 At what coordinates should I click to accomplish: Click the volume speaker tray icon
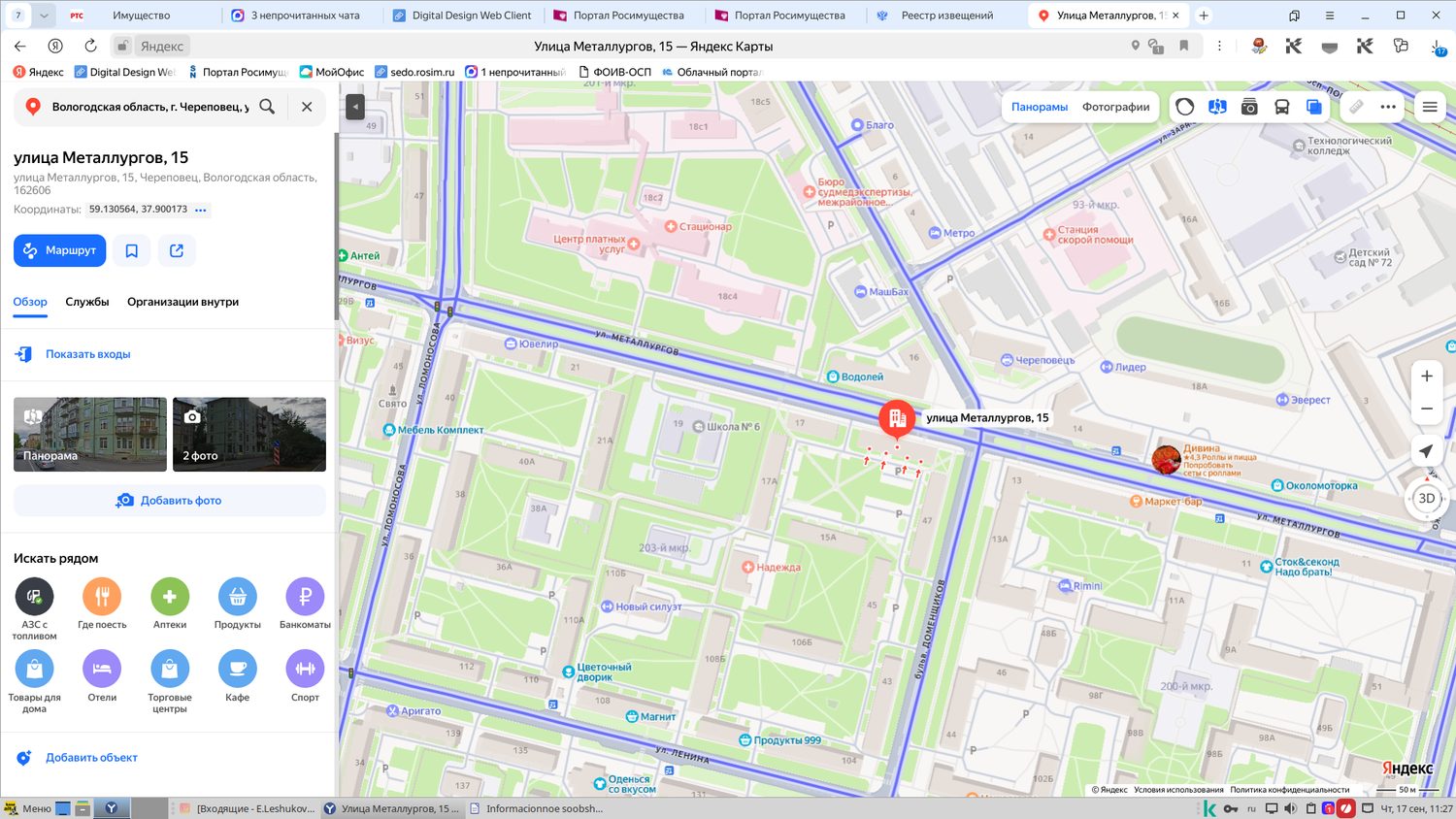1290,808
